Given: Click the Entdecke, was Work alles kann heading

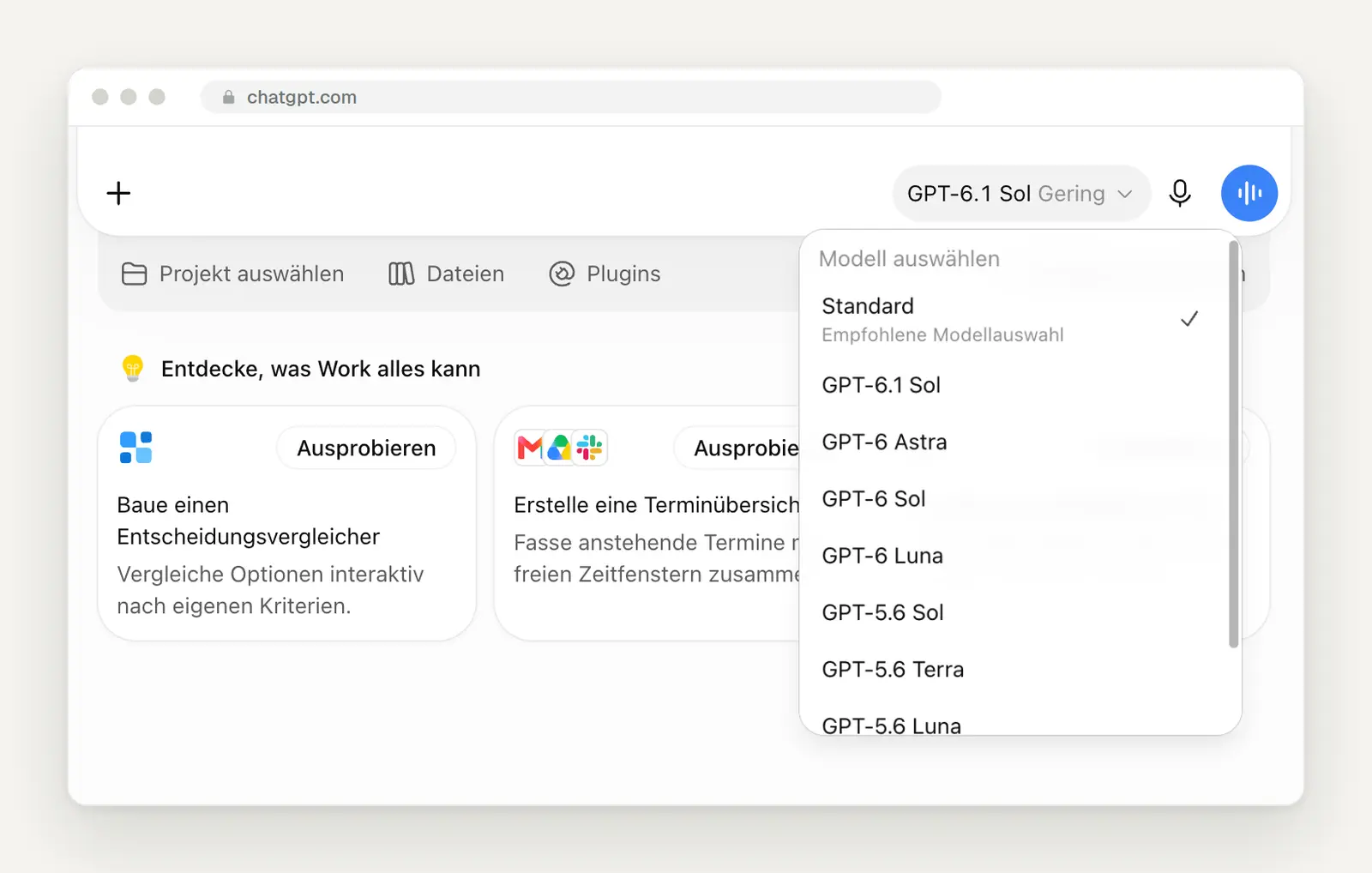Looking at the screenshot, I should click(321, 369).
